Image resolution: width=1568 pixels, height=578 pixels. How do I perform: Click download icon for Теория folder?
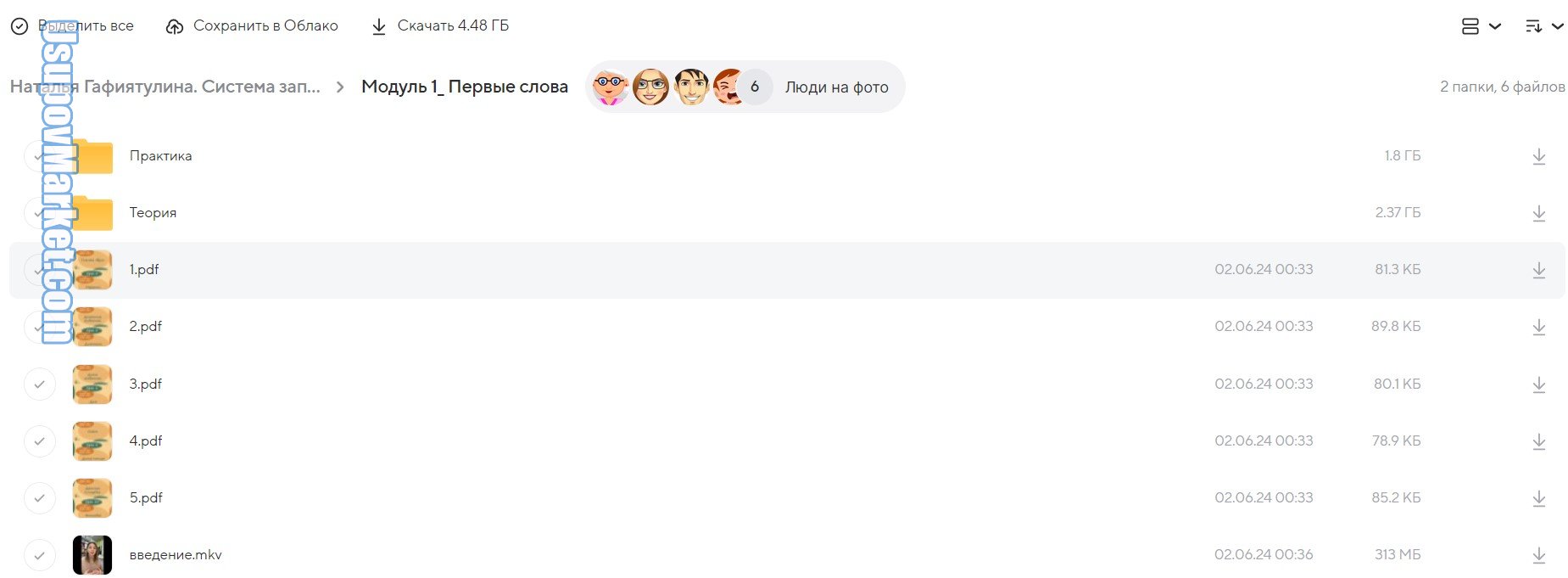pyautogui.click(x=1538, y=214)
